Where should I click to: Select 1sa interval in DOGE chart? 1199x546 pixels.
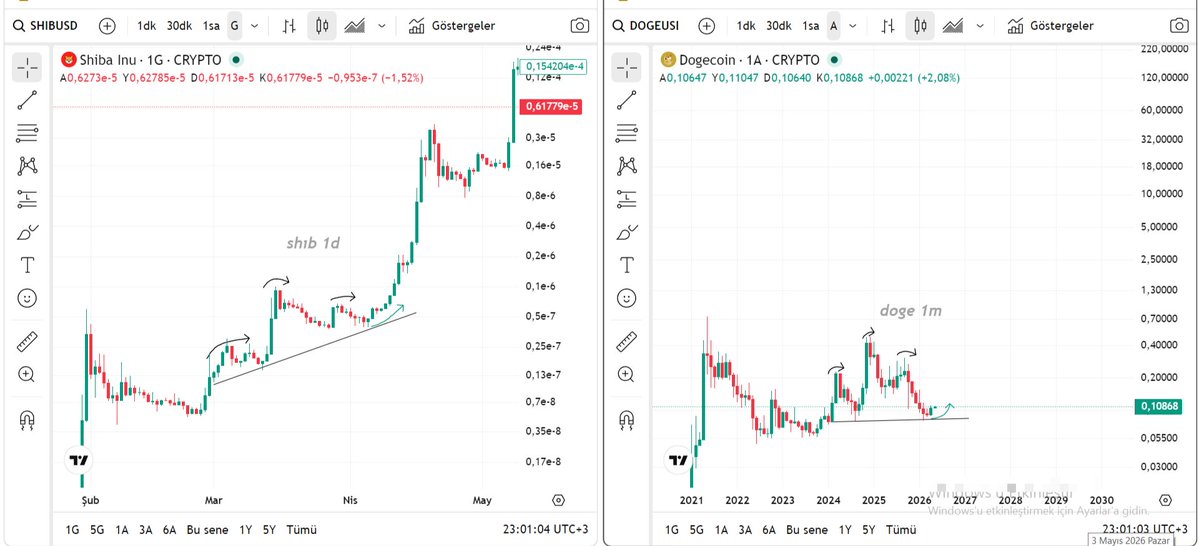tap(811, 26)
